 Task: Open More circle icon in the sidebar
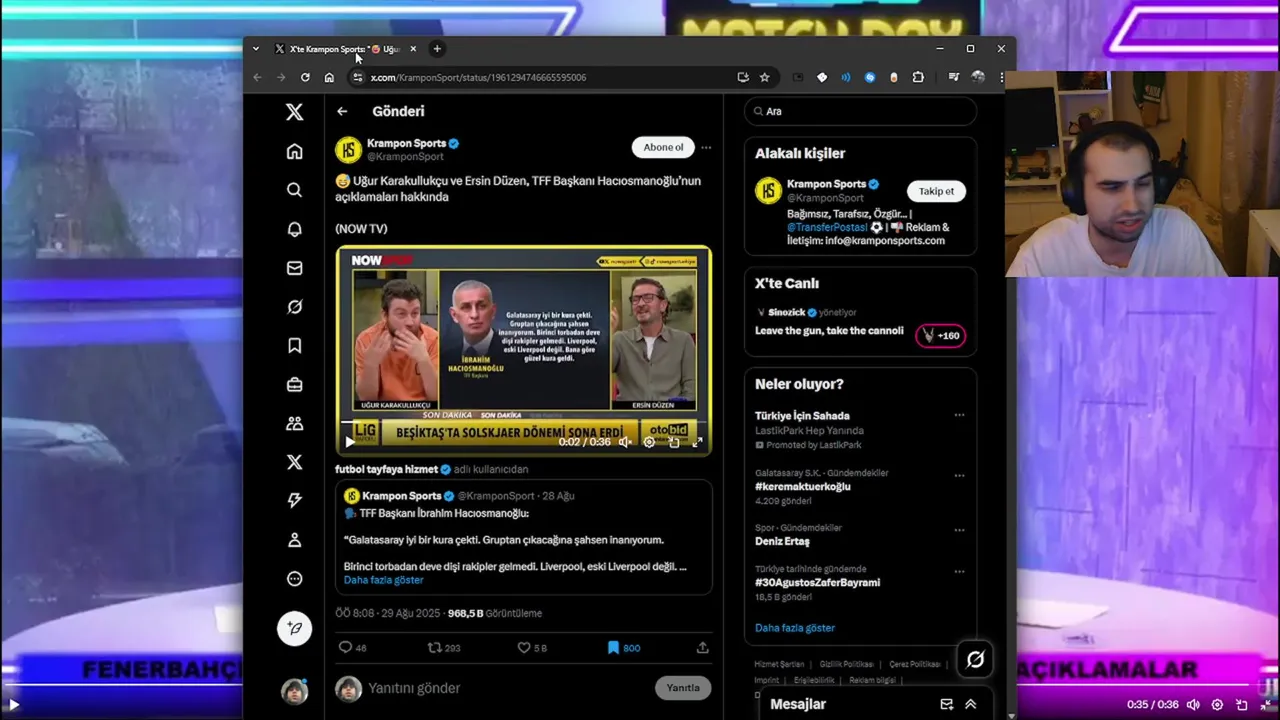[x=294, y=579]
